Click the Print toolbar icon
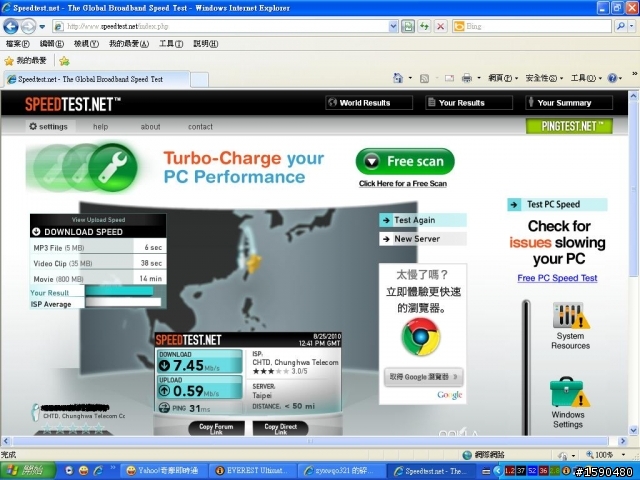The height and width of the screenshot is (480, 640). [467, 78]
